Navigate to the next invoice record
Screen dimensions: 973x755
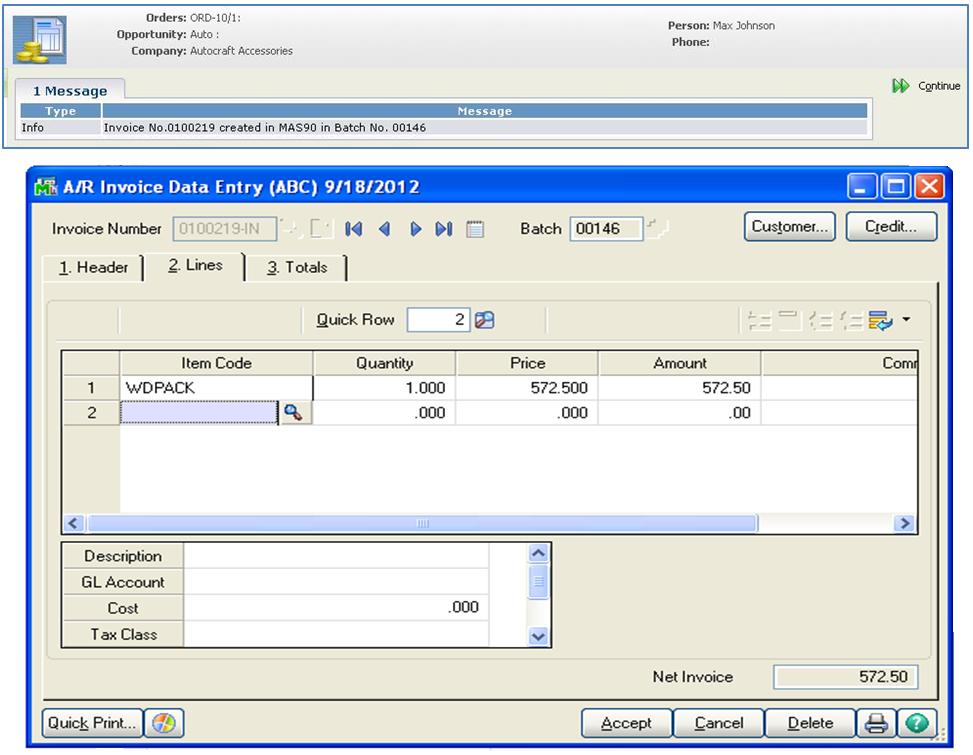point(414,229)
